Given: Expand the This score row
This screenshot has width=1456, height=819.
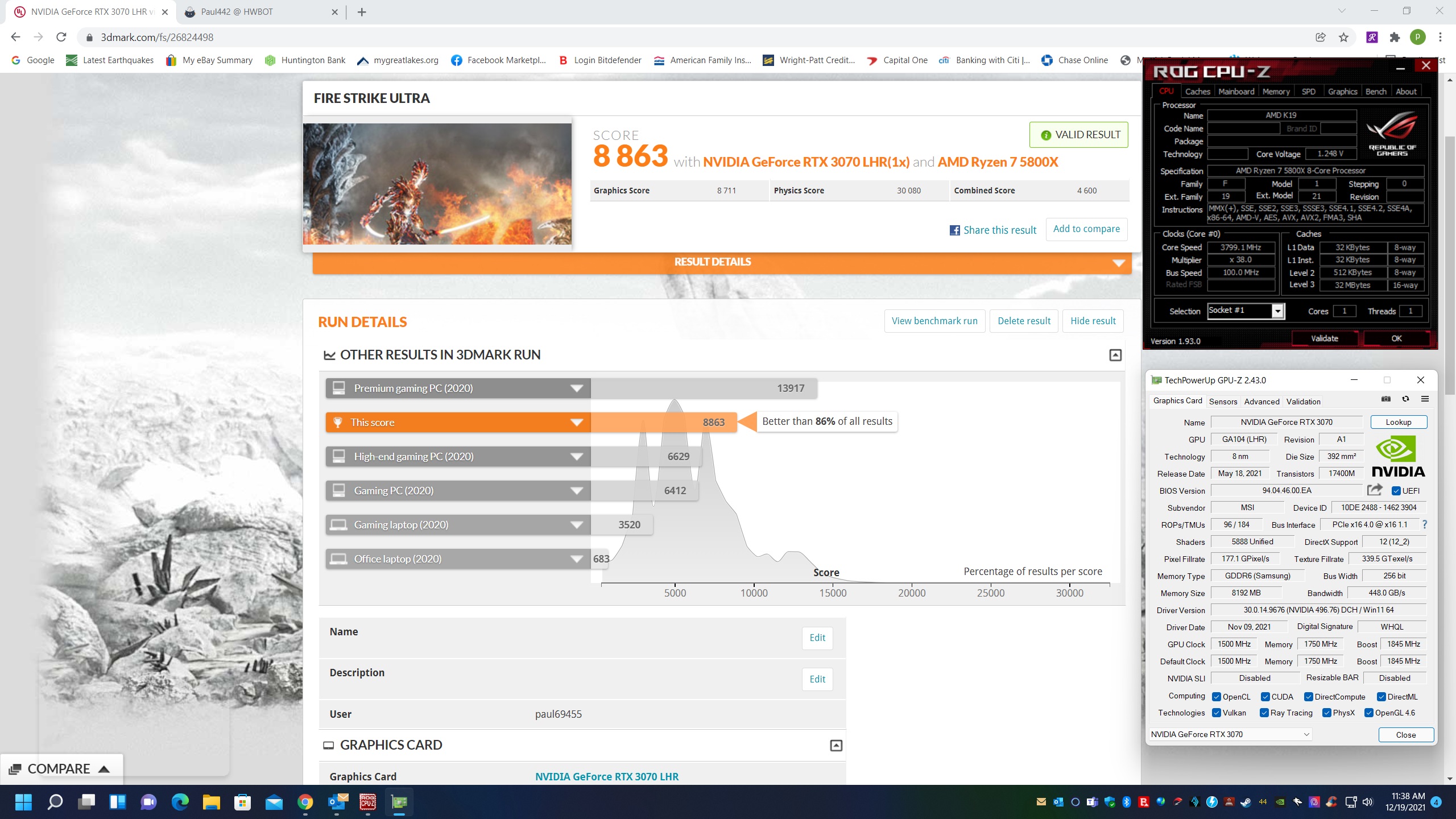Looking at the screenshot, I should 577,423.
